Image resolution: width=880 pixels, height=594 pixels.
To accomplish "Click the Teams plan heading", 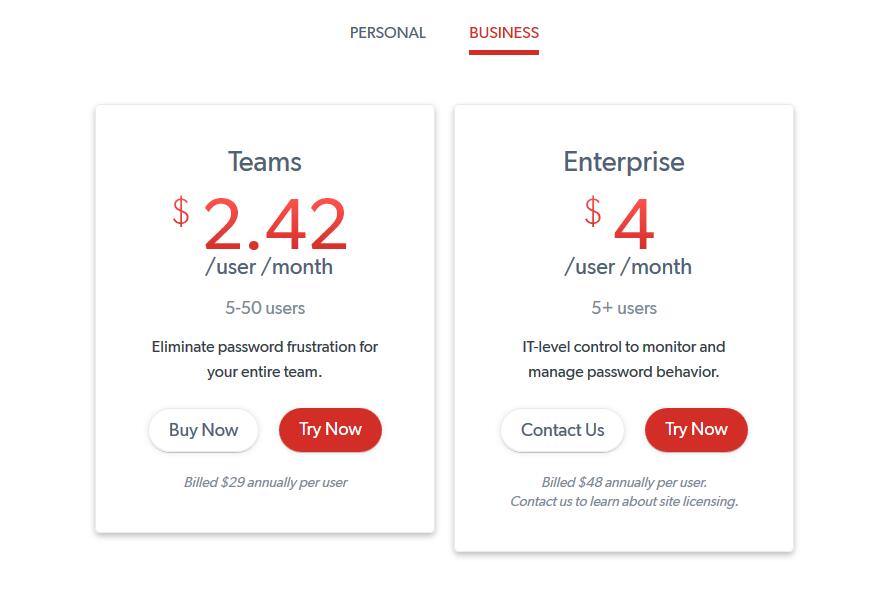I will [265, 162].
